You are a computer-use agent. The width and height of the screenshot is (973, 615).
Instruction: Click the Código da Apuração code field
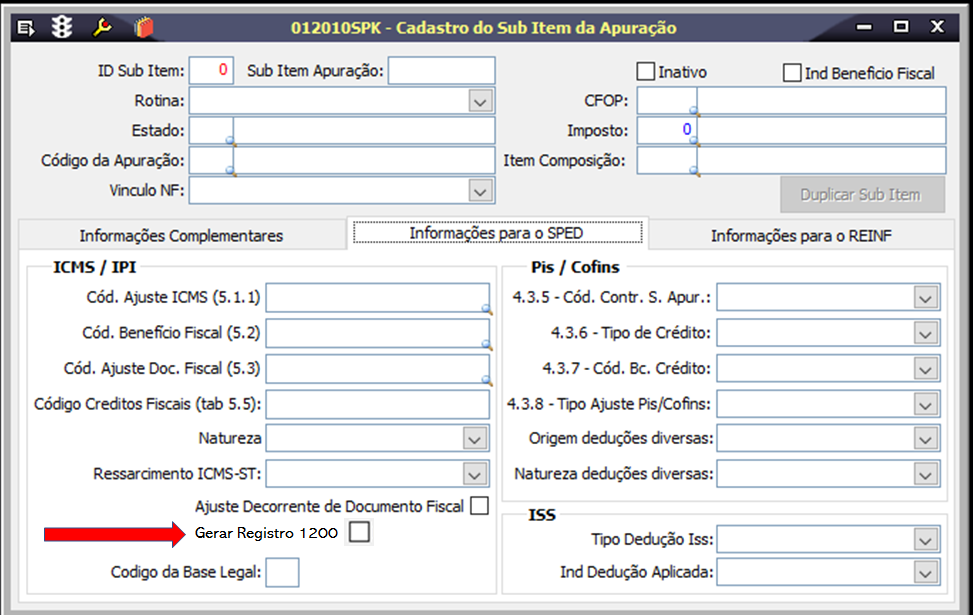pos(211,161)
